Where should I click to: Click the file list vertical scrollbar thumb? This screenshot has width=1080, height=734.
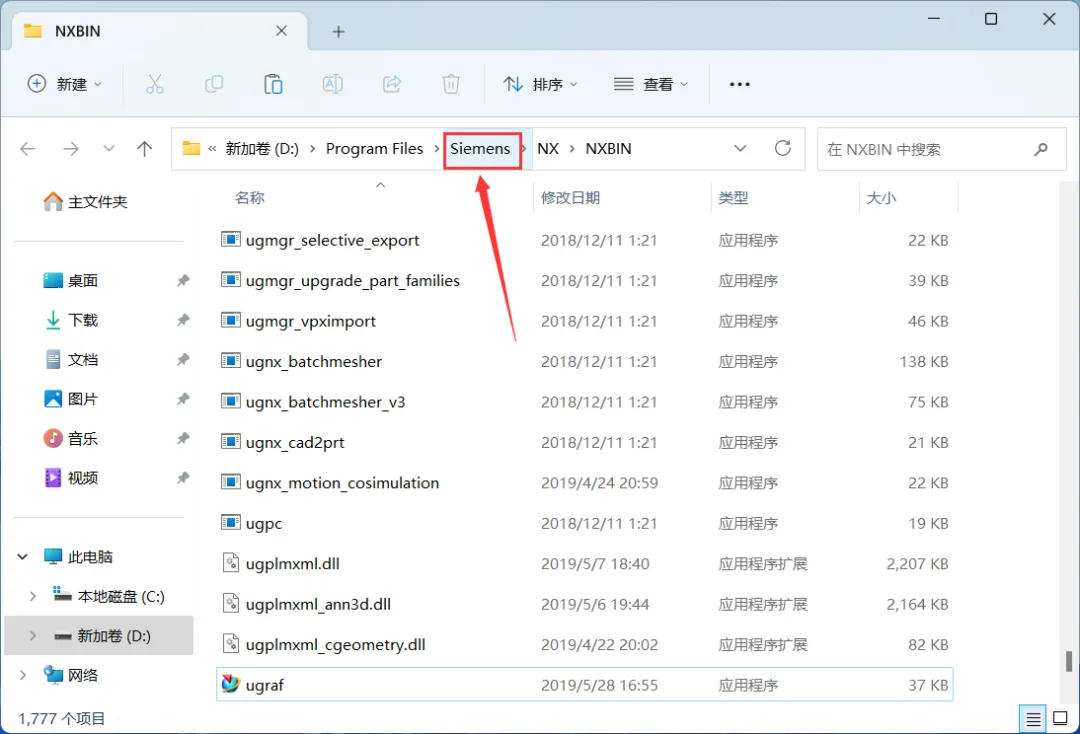click(x=1069, y=661)
